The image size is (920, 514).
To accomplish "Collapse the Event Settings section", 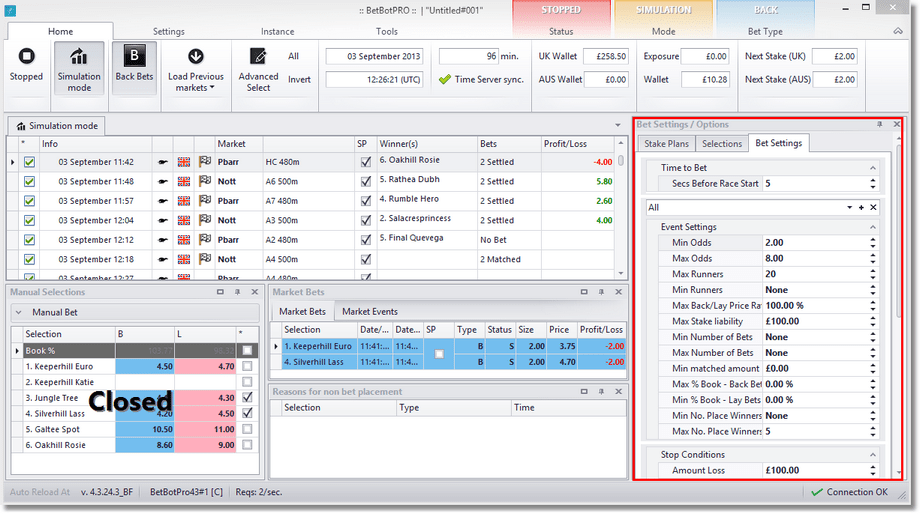I will click(872, 227).
